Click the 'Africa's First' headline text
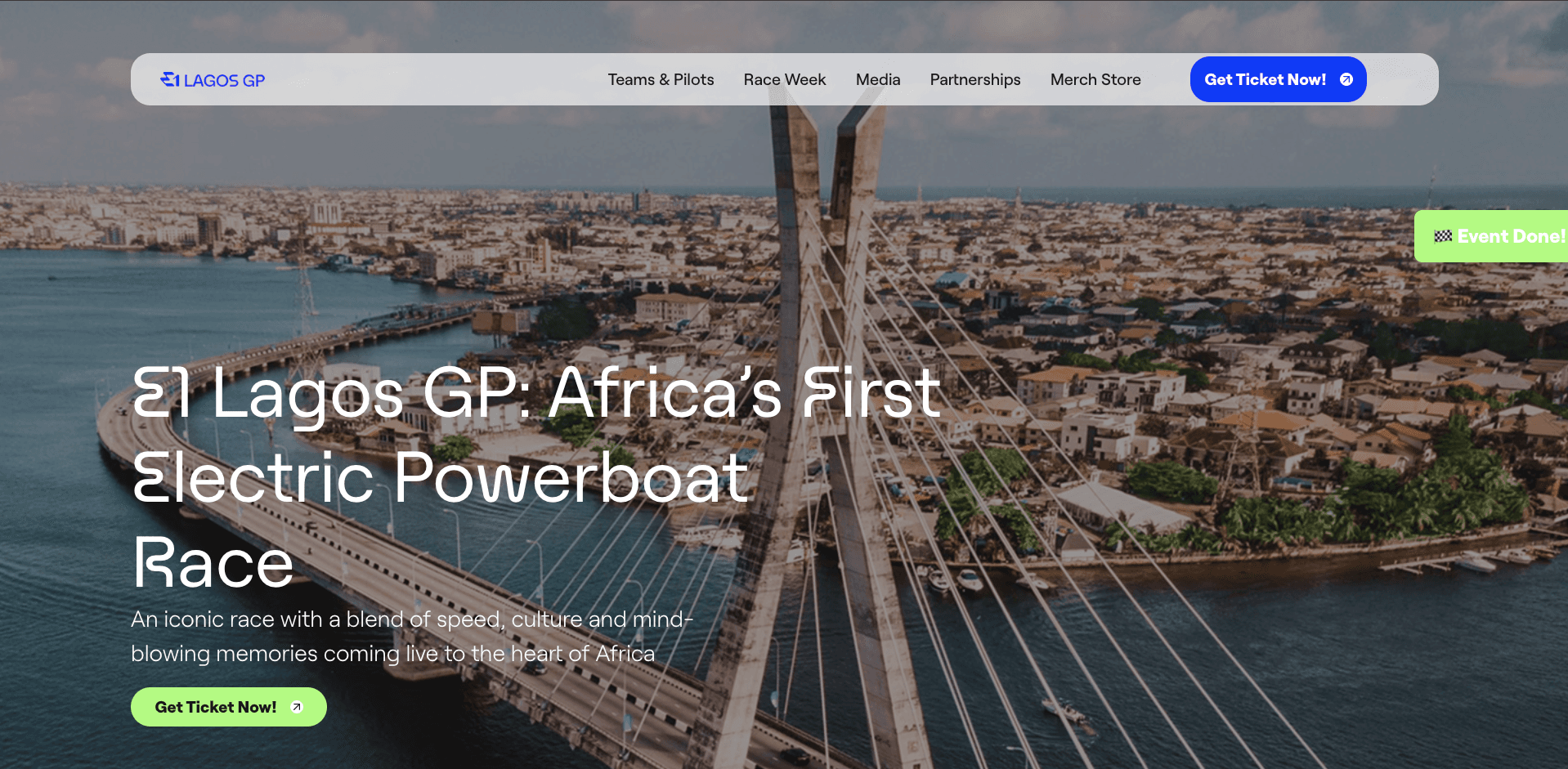Image resolution: width=1568 pixels, height=769 pixels. coord(744,393)
